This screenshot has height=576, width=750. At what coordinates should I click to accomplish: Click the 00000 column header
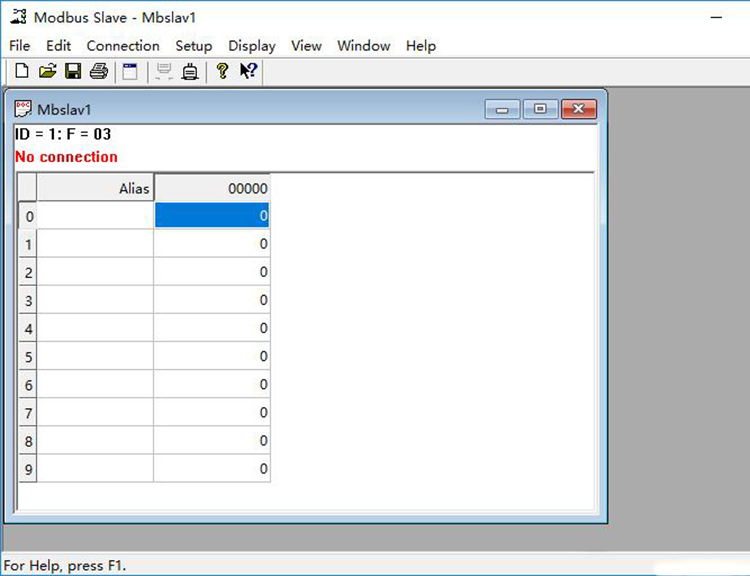(212, 188)
